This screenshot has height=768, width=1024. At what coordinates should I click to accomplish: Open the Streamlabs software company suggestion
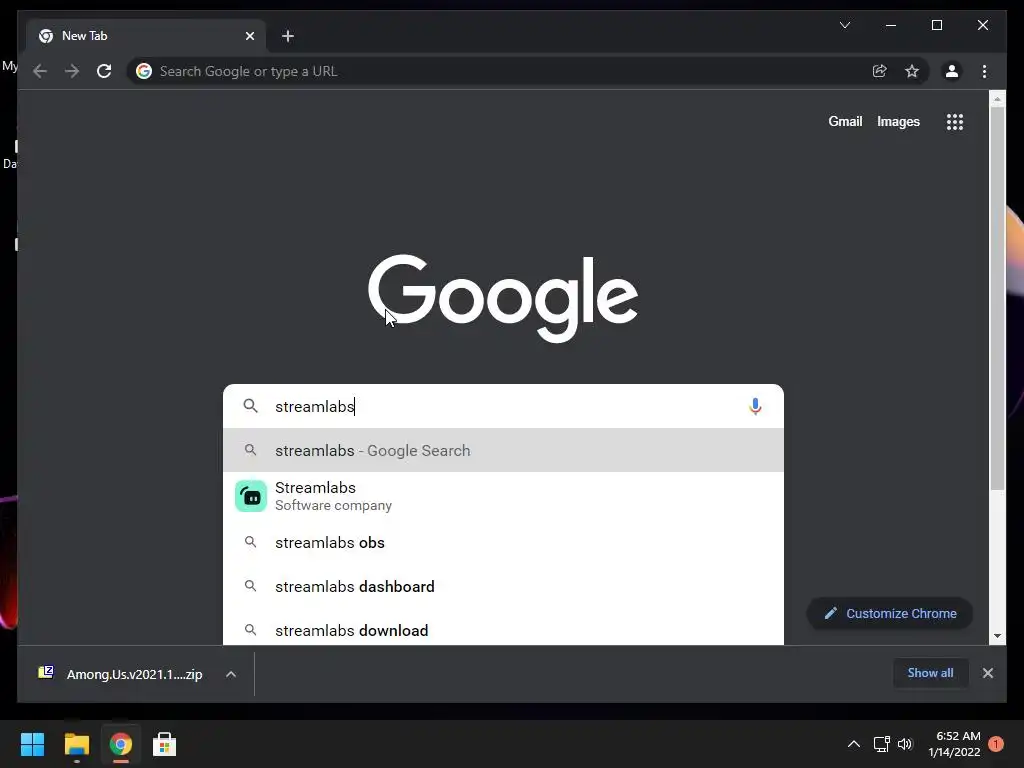click(x=503, y=496)
